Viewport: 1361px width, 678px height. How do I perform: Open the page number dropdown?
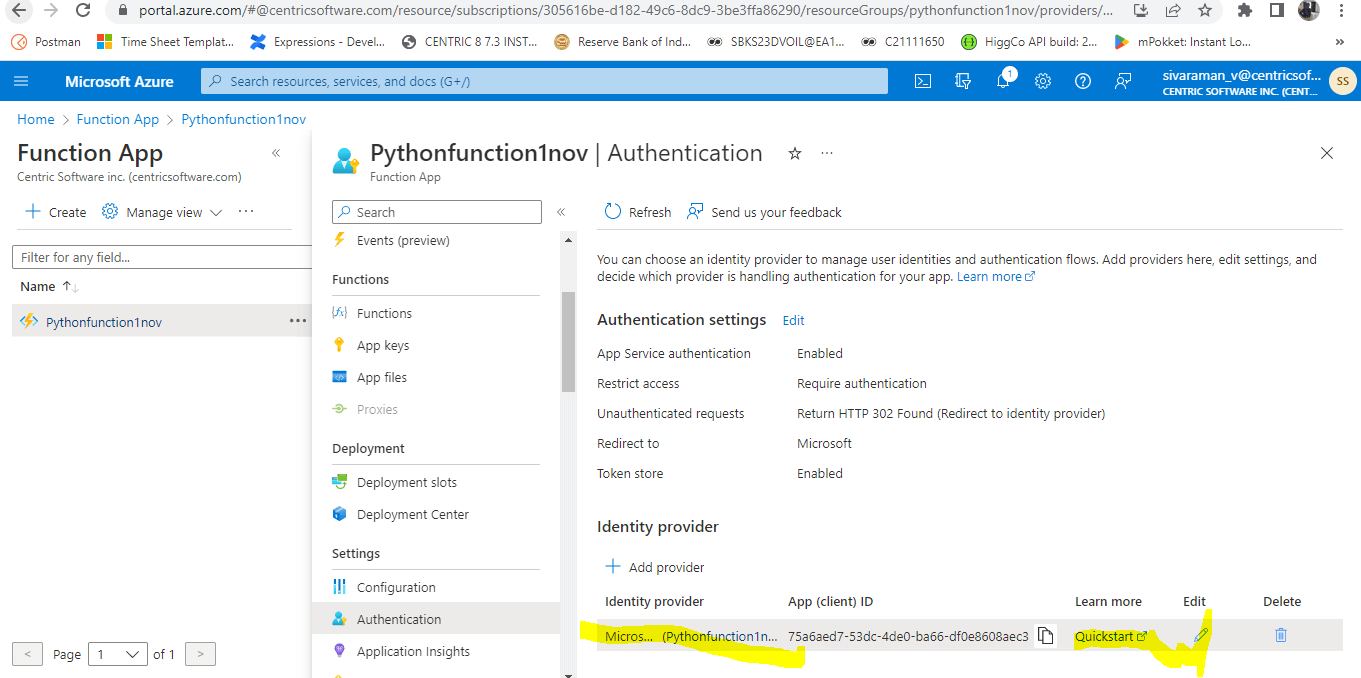[118, 654]
